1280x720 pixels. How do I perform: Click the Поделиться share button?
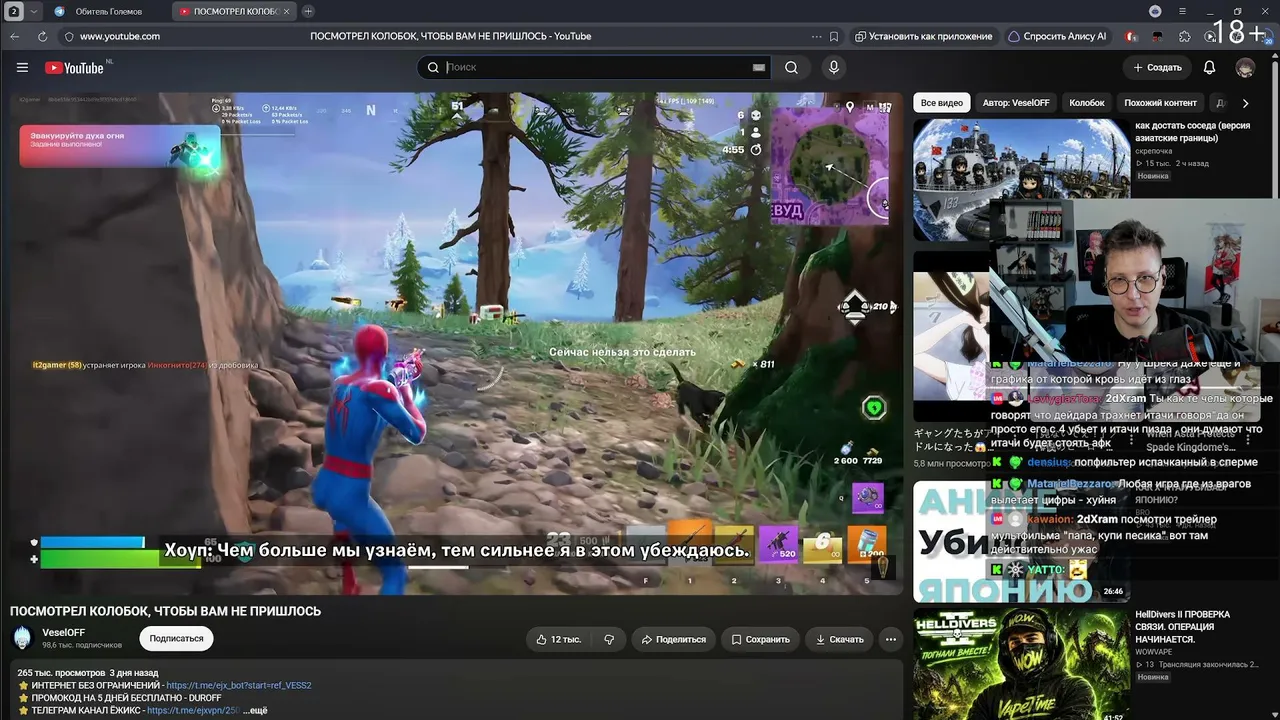coord(674,639)
